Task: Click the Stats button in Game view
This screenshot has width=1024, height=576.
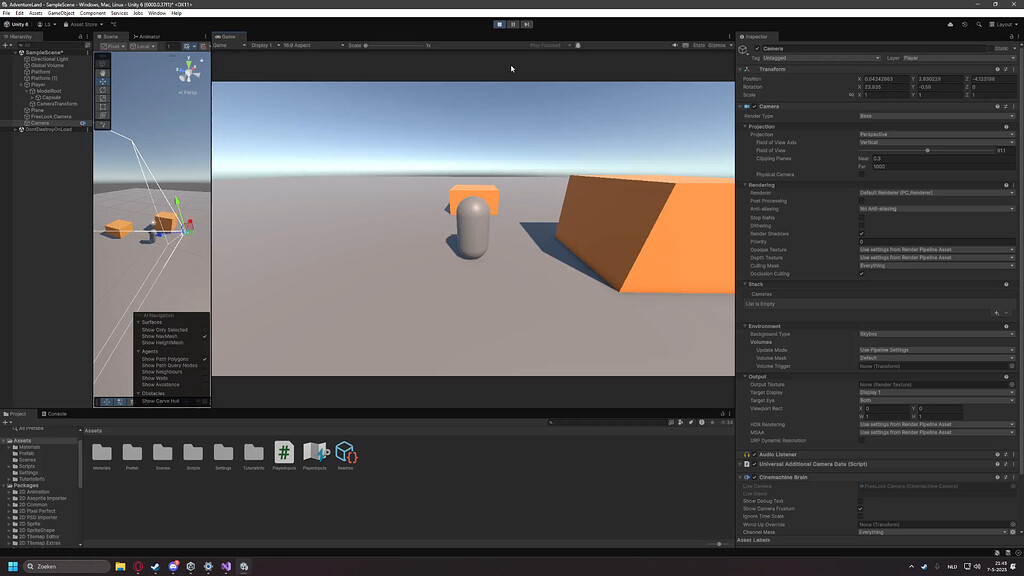Action: 699,44
